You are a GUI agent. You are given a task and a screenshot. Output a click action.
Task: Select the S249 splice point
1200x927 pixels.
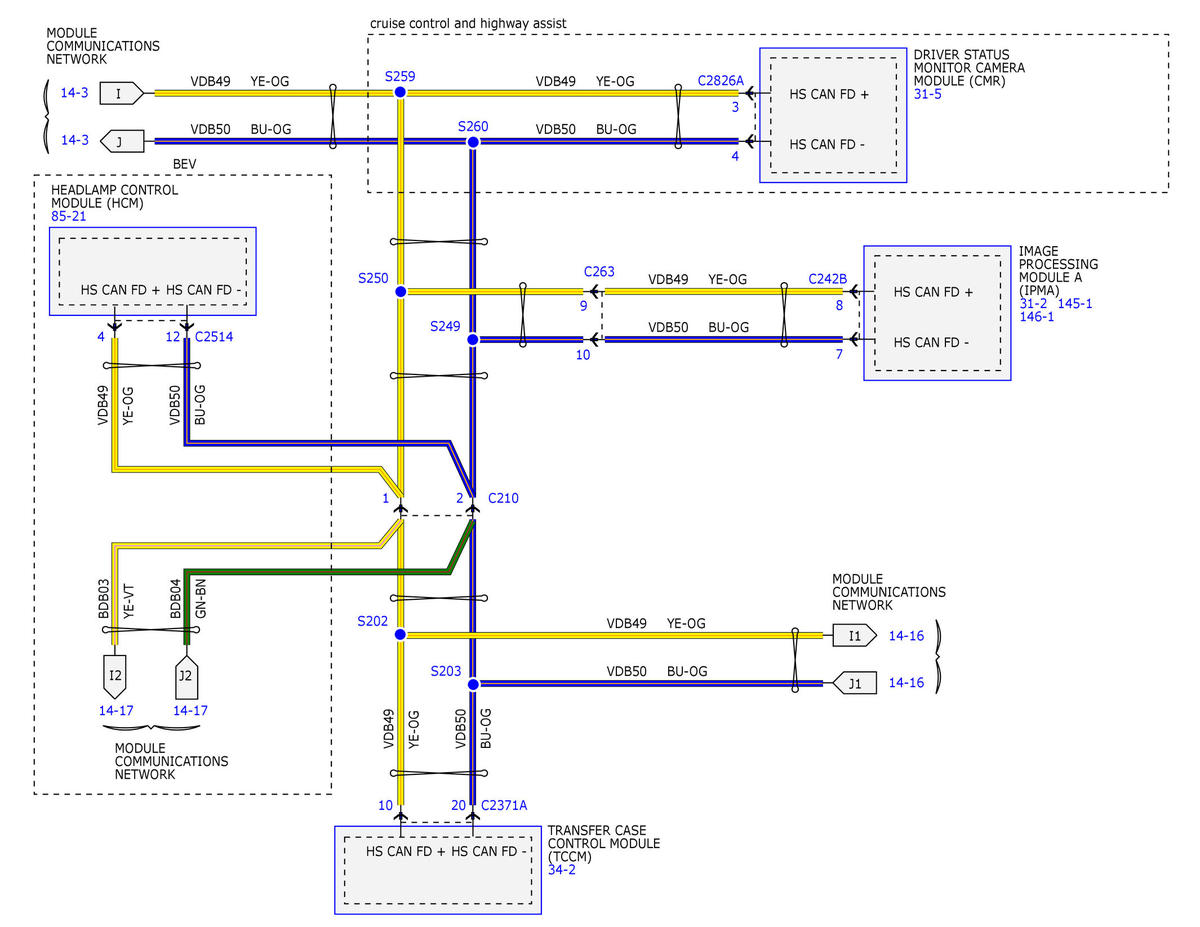tap(473, 340)
